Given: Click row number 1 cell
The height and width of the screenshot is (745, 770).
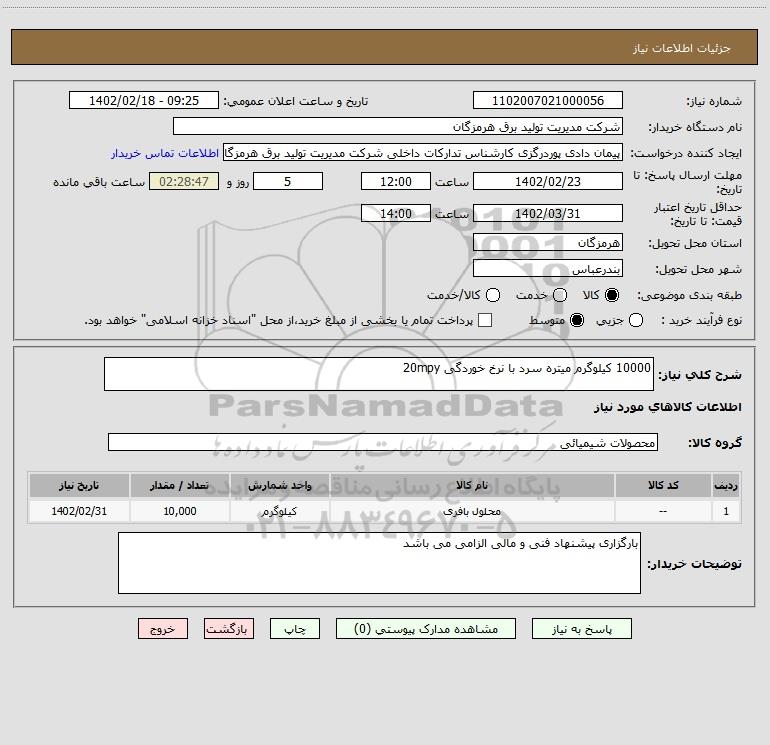Looking at the screenshot, I should coord(726,511).
